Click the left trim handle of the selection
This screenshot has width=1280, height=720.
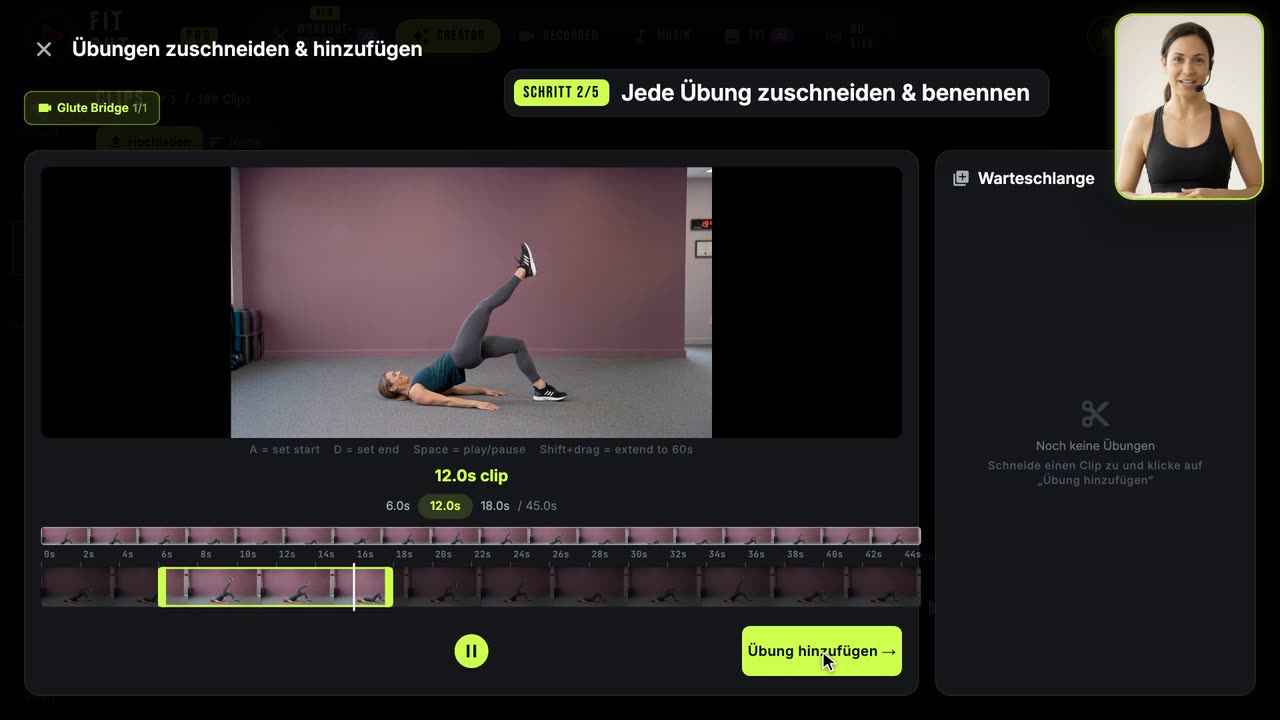[162, 587]
